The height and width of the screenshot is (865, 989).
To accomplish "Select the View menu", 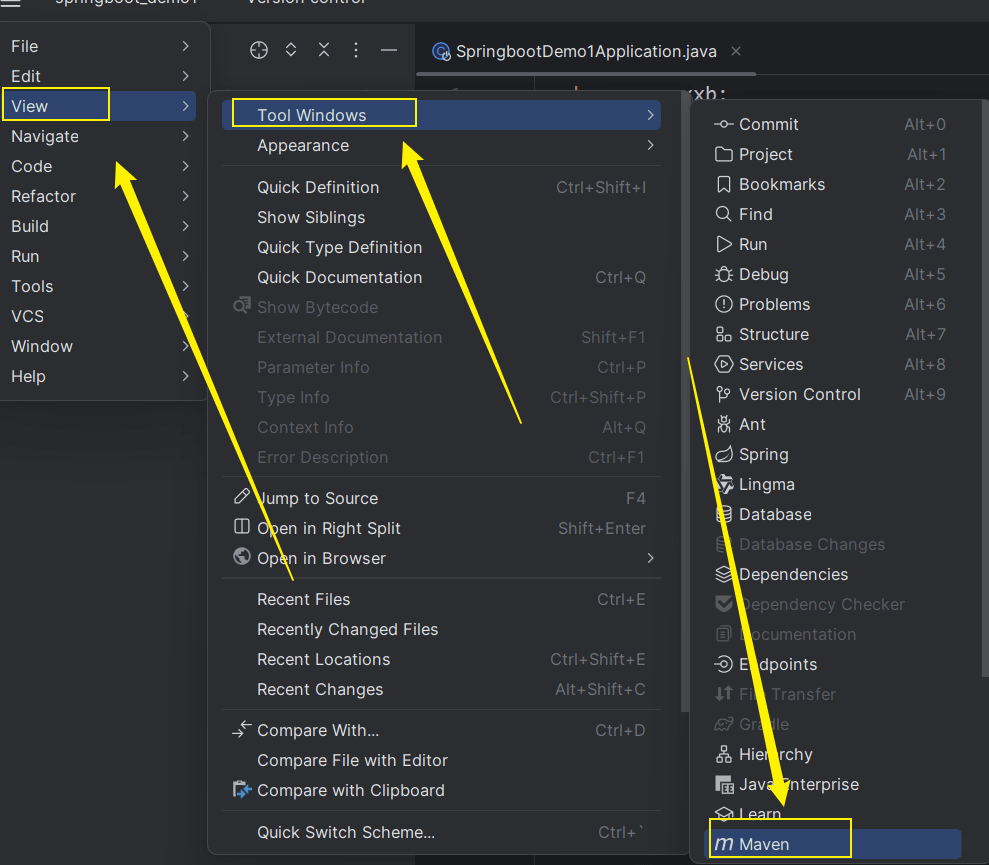I will click(x=100, y=106).
